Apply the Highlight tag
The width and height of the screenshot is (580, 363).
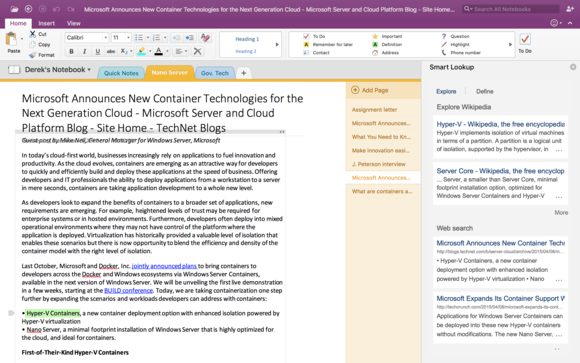[455, 44]
